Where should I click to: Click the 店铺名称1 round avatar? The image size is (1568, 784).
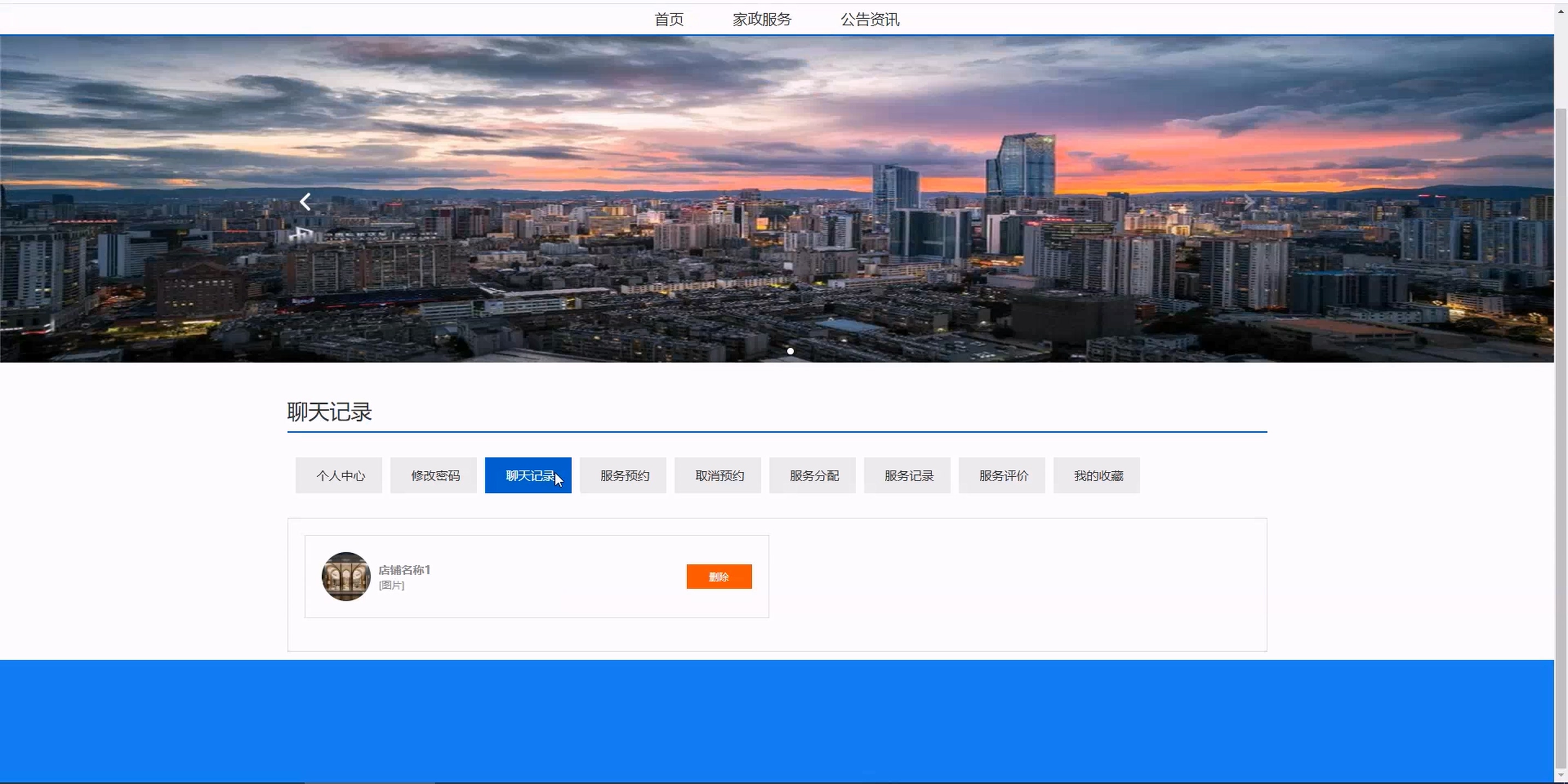coord(346,576)
